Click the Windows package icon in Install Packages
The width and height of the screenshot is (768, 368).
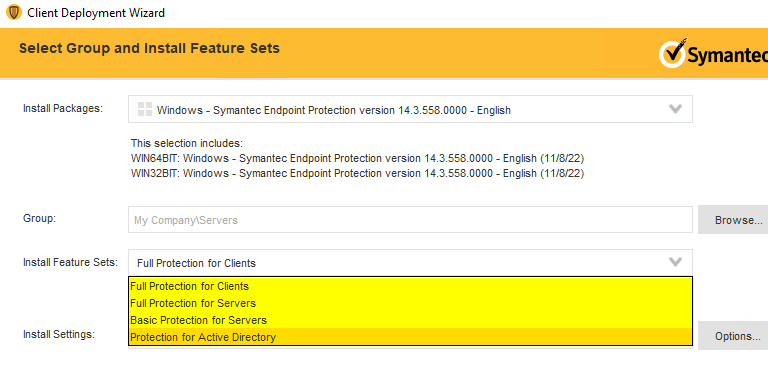coord(145,109)
